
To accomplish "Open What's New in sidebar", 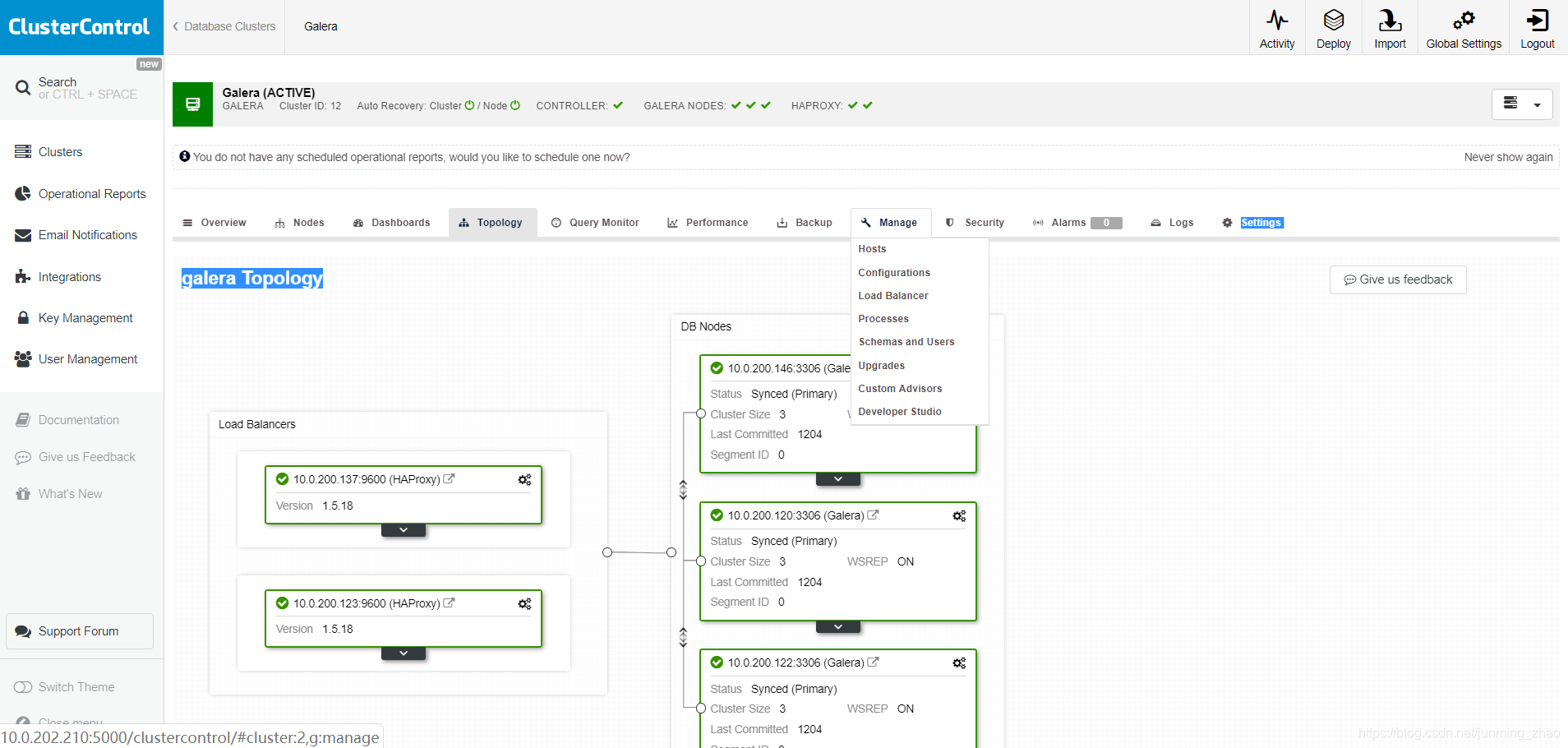I will pos(59,494).
